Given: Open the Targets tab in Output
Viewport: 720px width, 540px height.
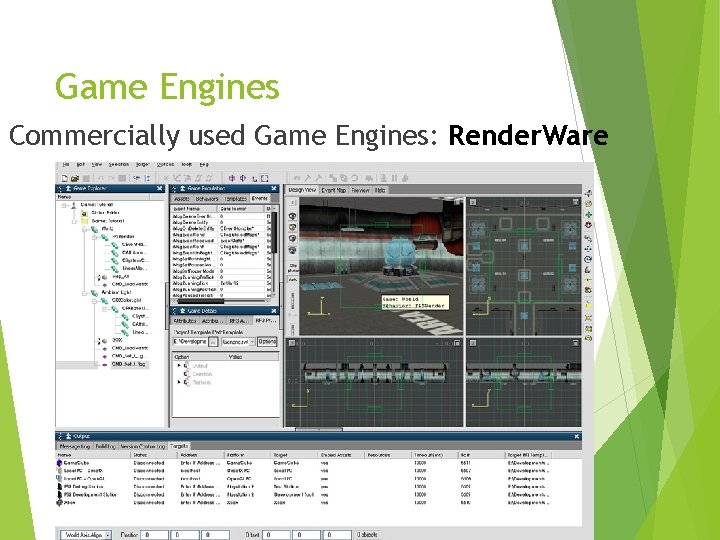Looking at the screenshot, I should click(179, 446).
